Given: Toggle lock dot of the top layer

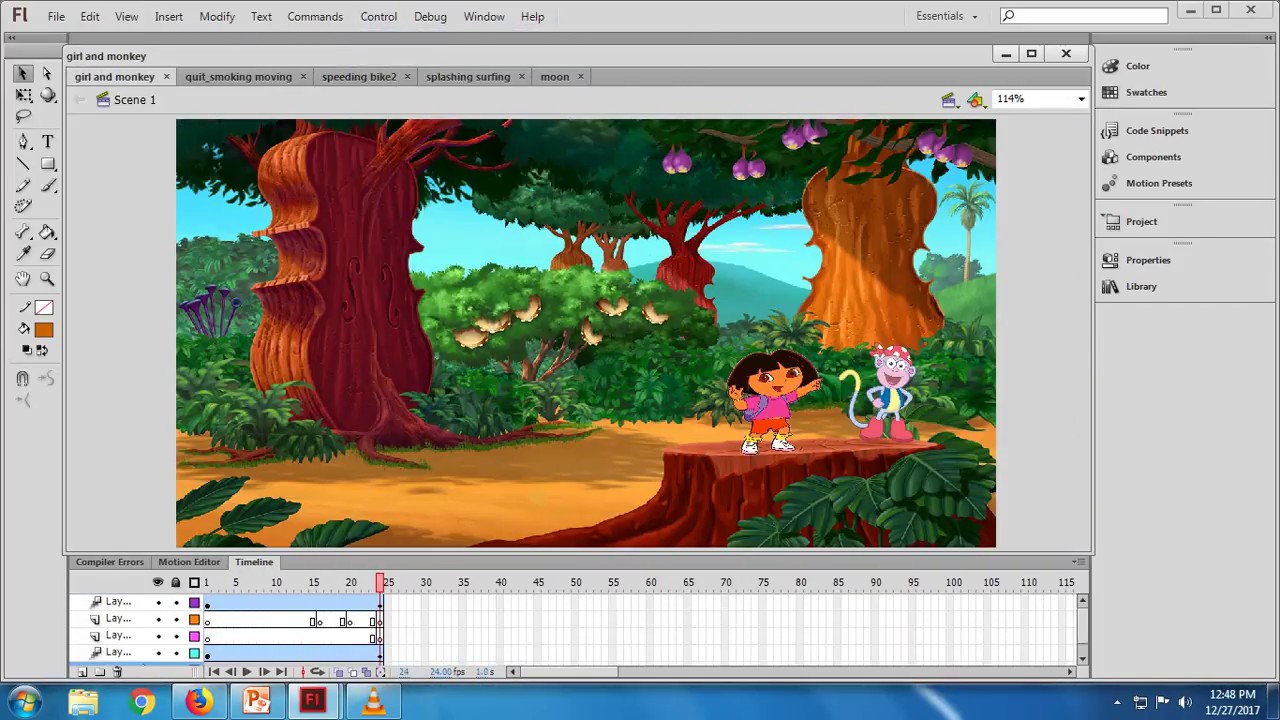Looking at the screenshot, I should click(x=176, y=603).
